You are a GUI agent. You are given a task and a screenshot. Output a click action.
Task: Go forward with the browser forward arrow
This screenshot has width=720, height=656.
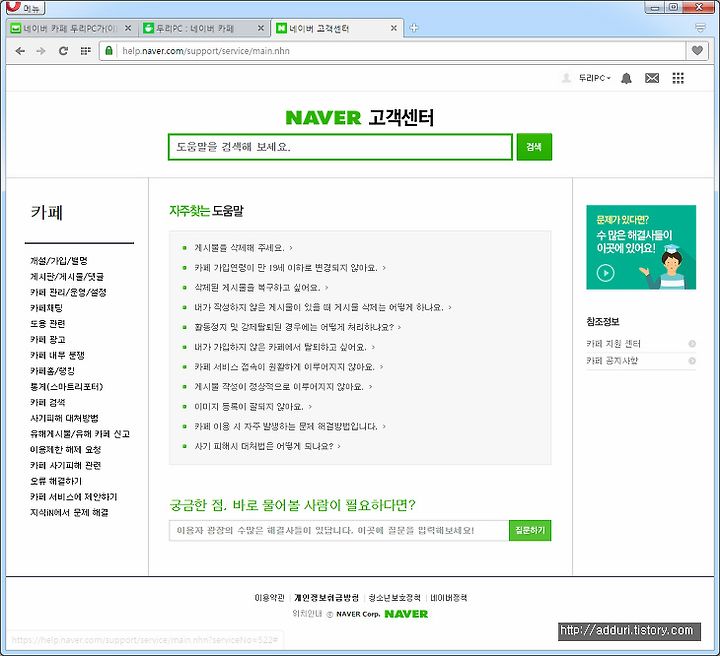coord(41,51)
